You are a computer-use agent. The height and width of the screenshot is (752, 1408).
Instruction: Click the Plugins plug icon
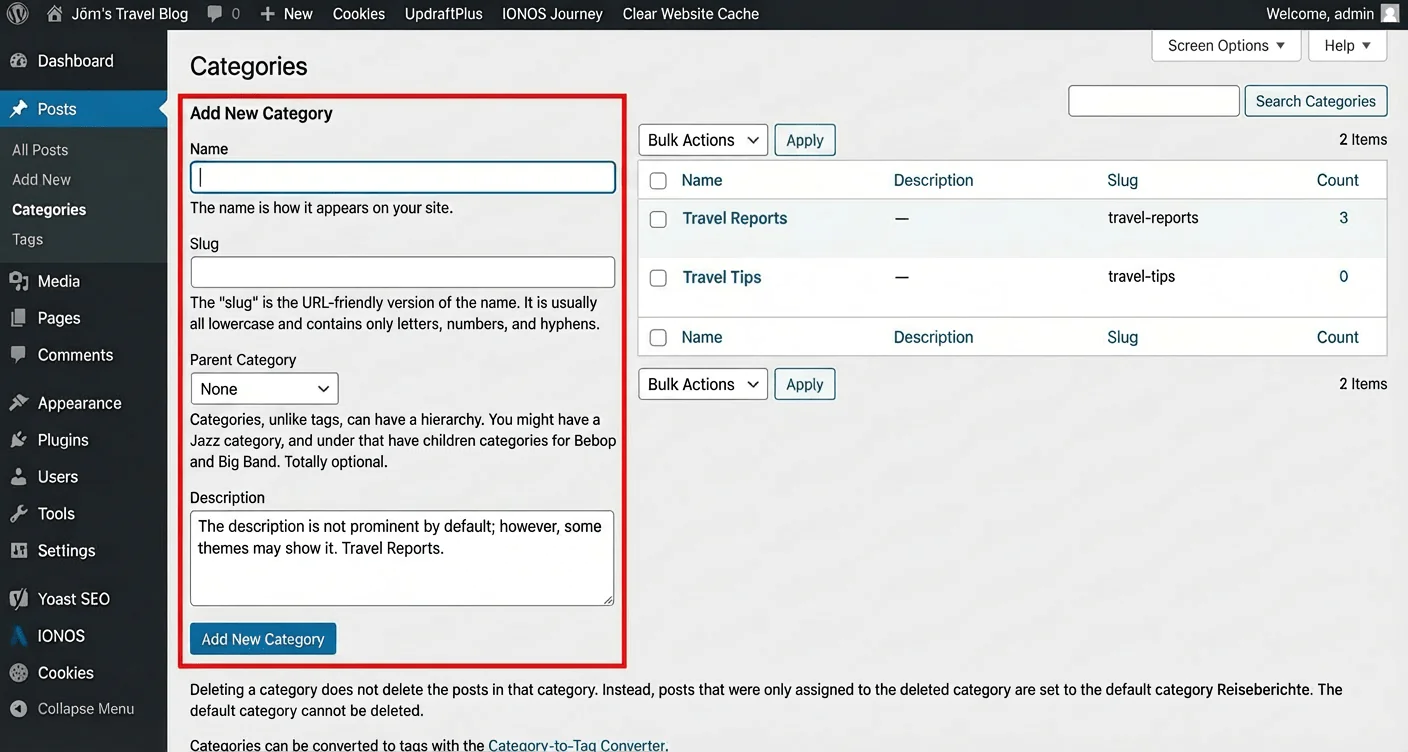click(x=18, y=440)
